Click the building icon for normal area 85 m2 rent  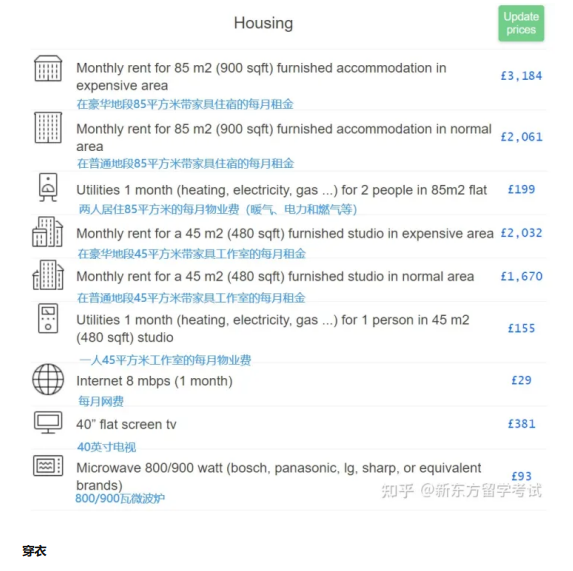[48, 127]
